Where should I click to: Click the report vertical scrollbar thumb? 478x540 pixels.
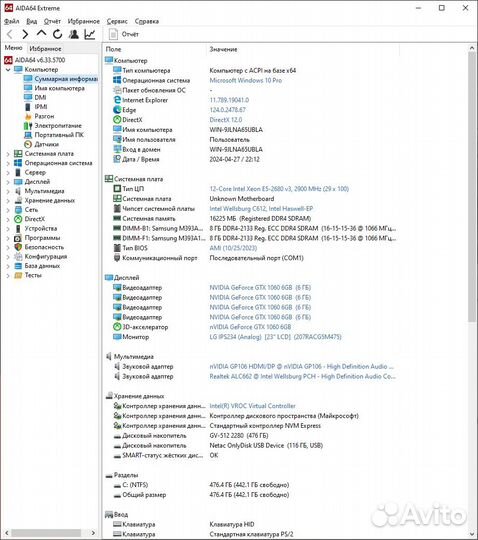tap(472, 188)
